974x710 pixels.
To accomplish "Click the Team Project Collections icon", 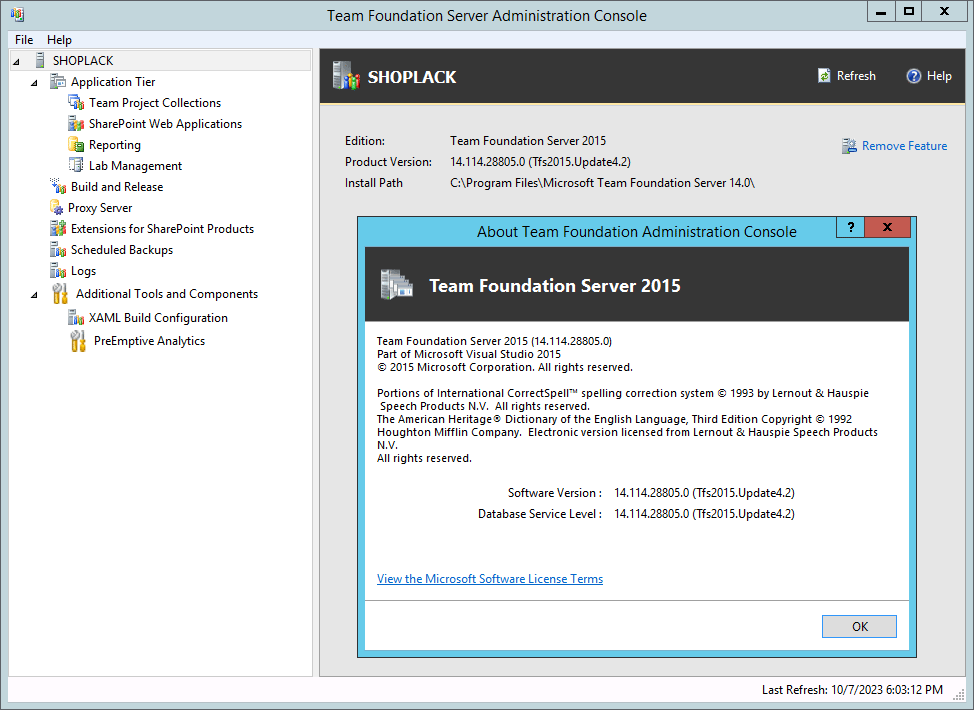I will coord(76,103).
